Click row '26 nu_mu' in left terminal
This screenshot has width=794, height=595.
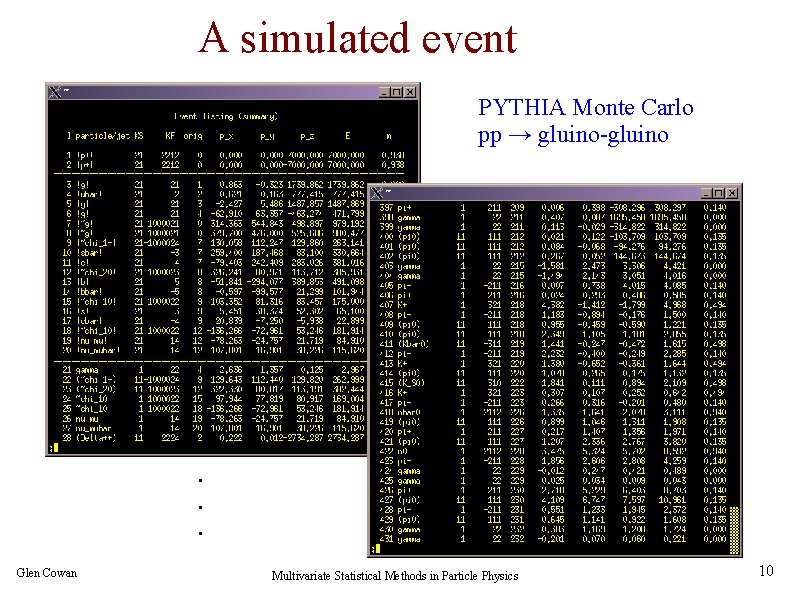pos(213,419)
